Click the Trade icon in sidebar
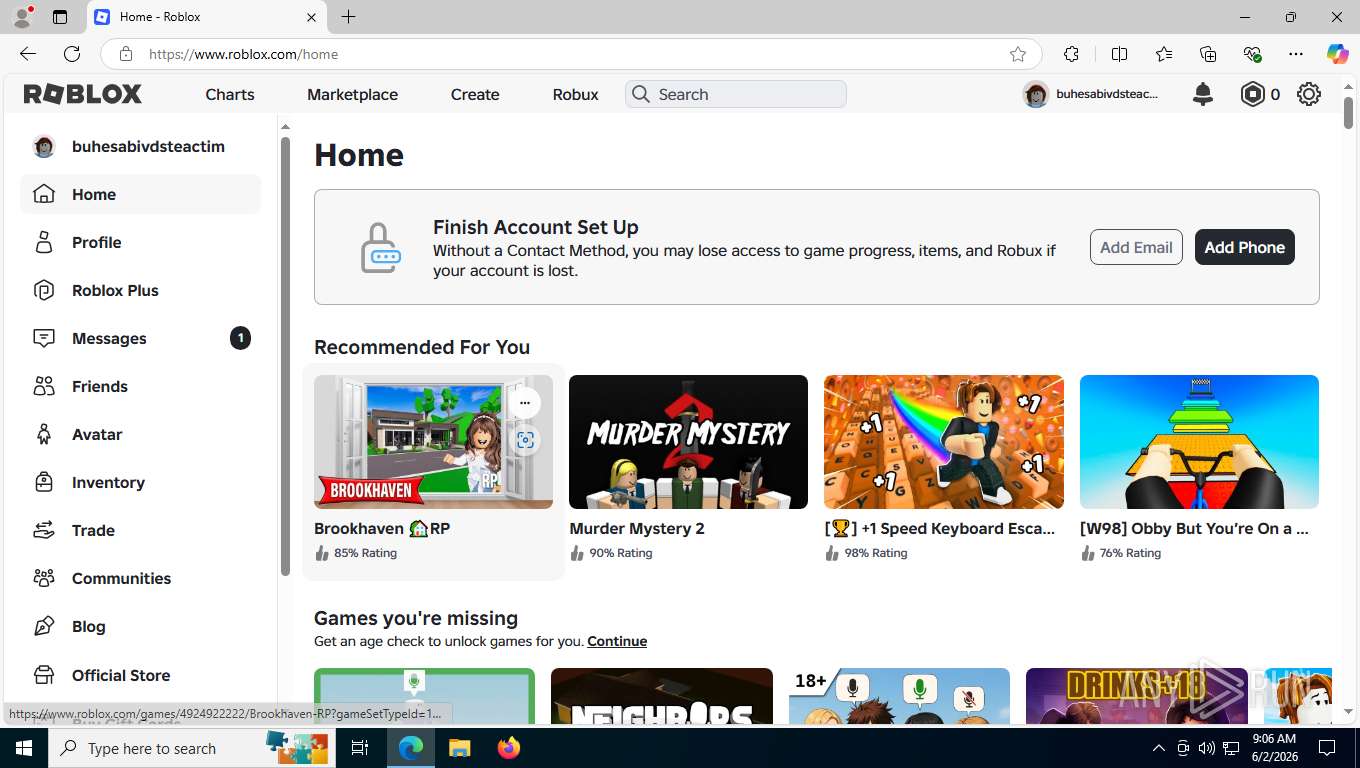The width and height of the screenshot is (1360, 768). click(44, 530)
